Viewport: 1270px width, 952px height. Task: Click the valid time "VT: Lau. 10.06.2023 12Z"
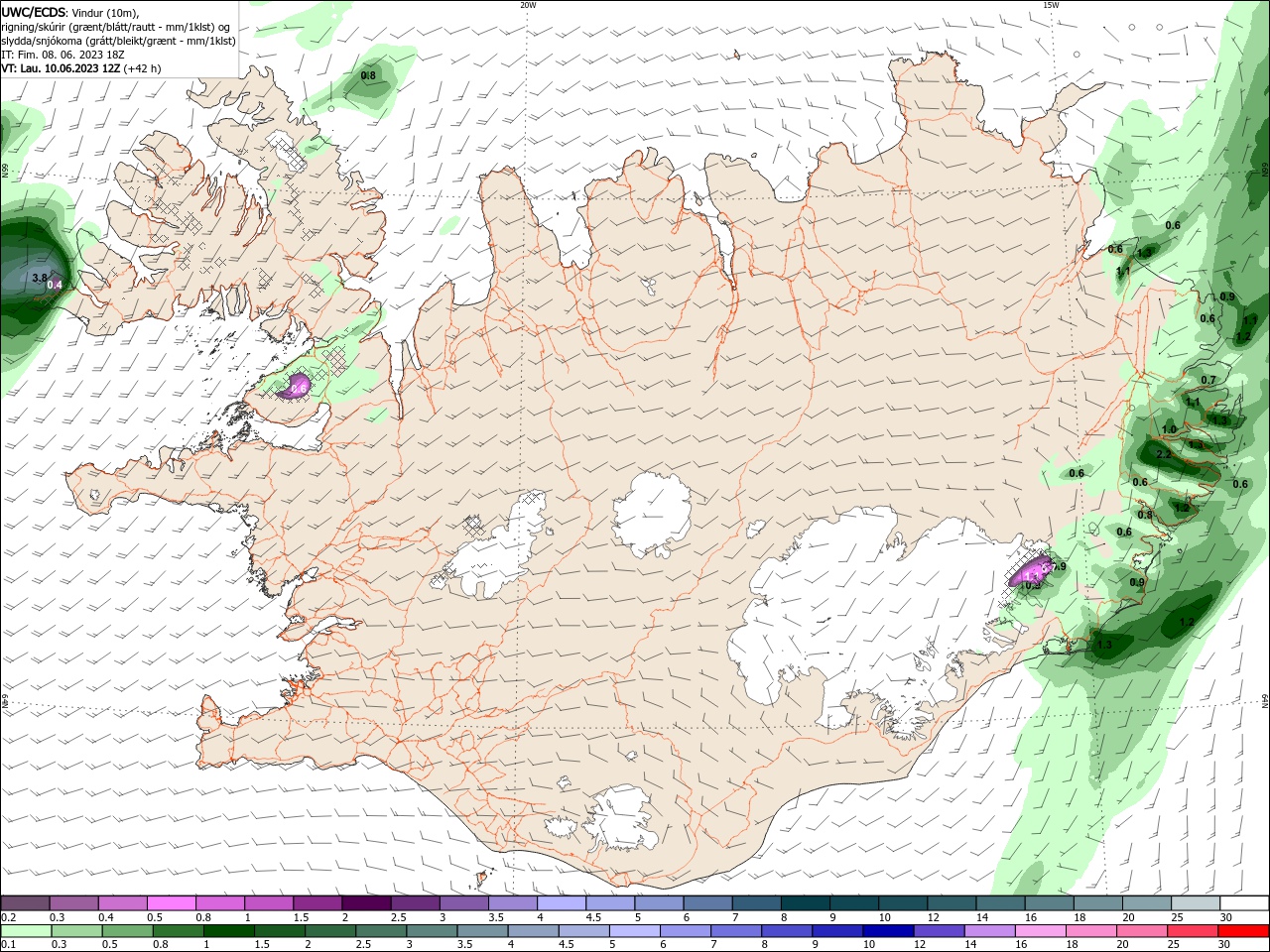click(62, 68)
